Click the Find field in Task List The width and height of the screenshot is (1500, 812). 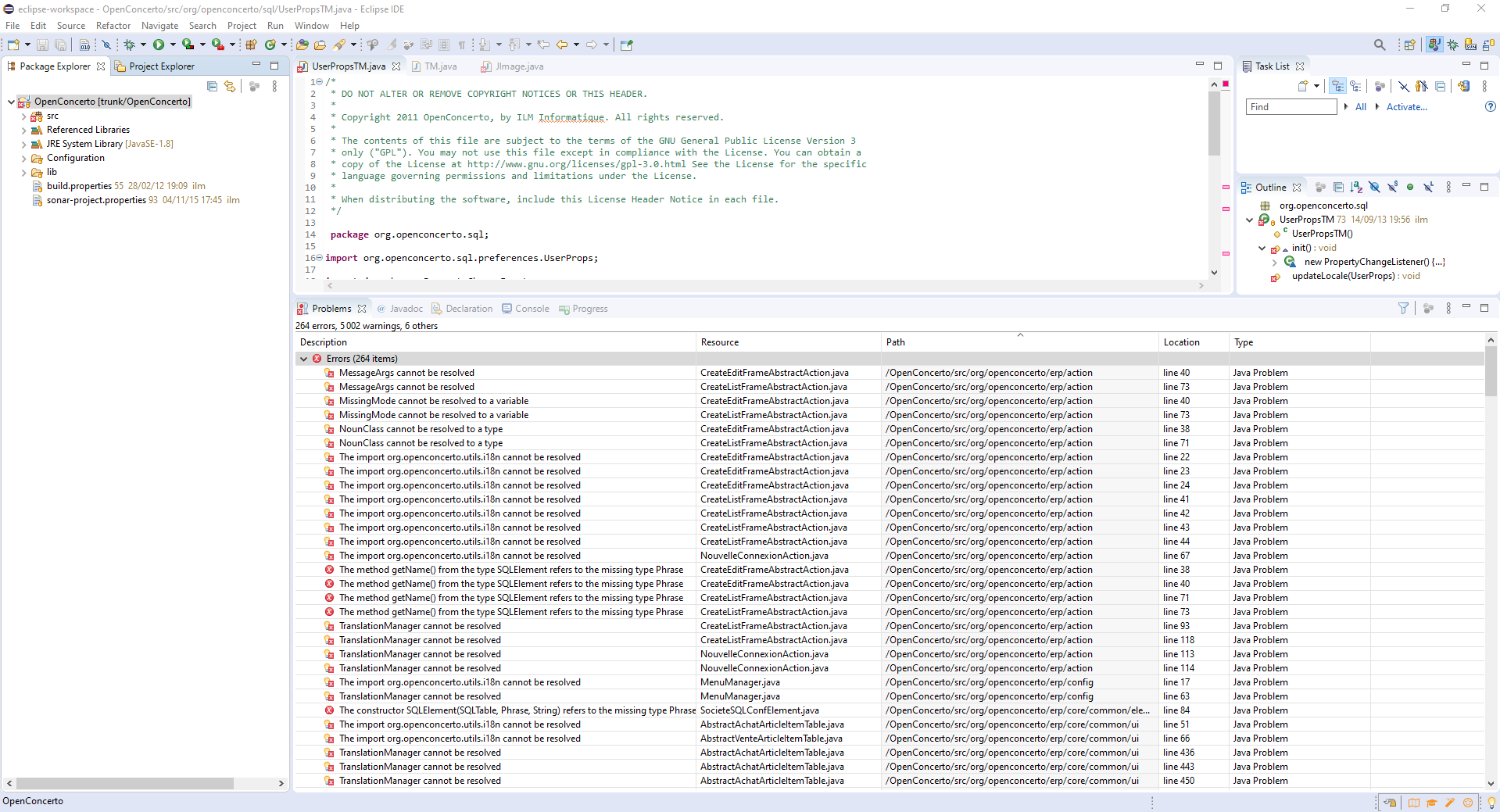[x=1291, y=107]
